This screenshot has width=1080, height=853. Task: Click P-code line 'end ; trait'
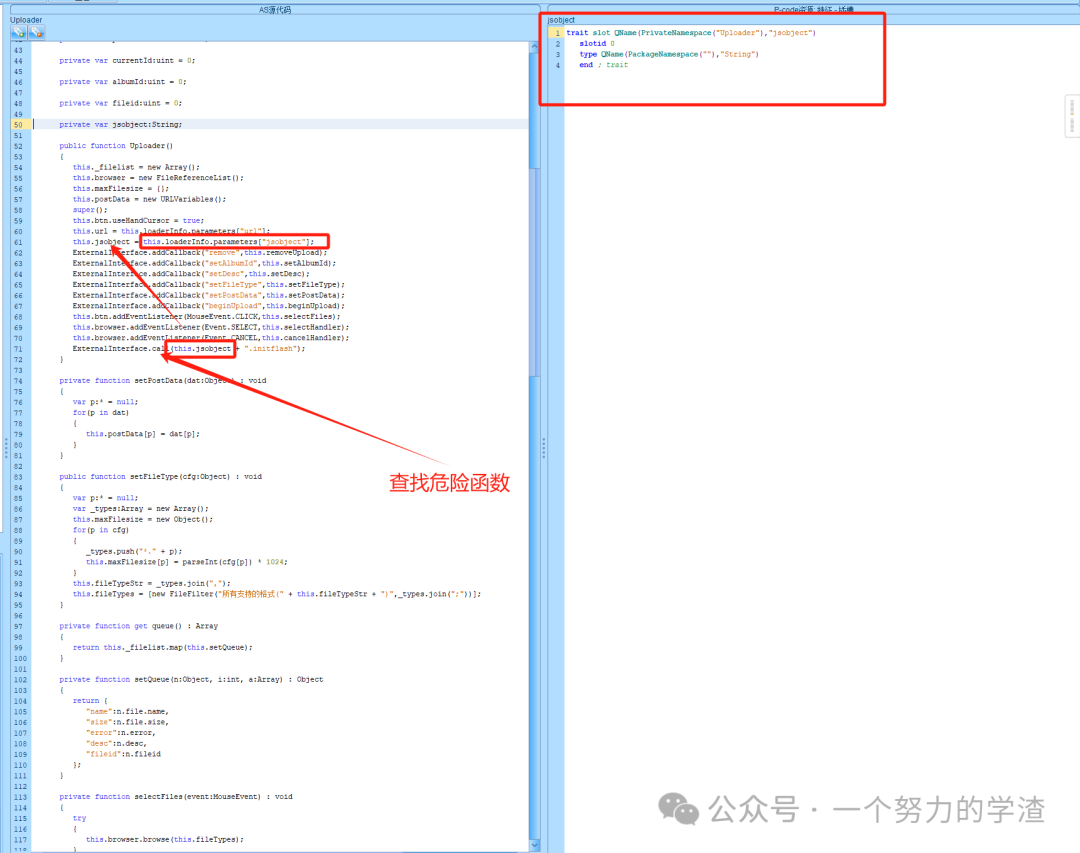(603, 65)
